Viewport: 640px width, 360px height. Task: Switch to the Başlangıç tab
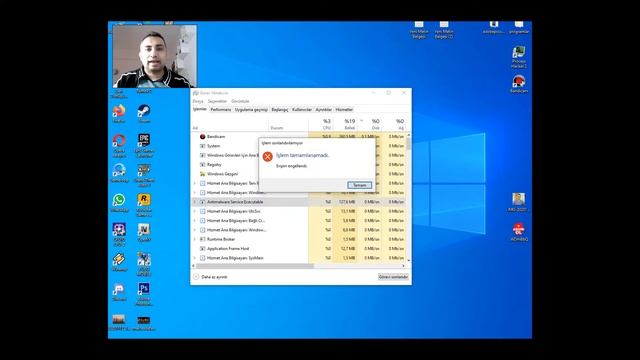[x=280, y=110]
